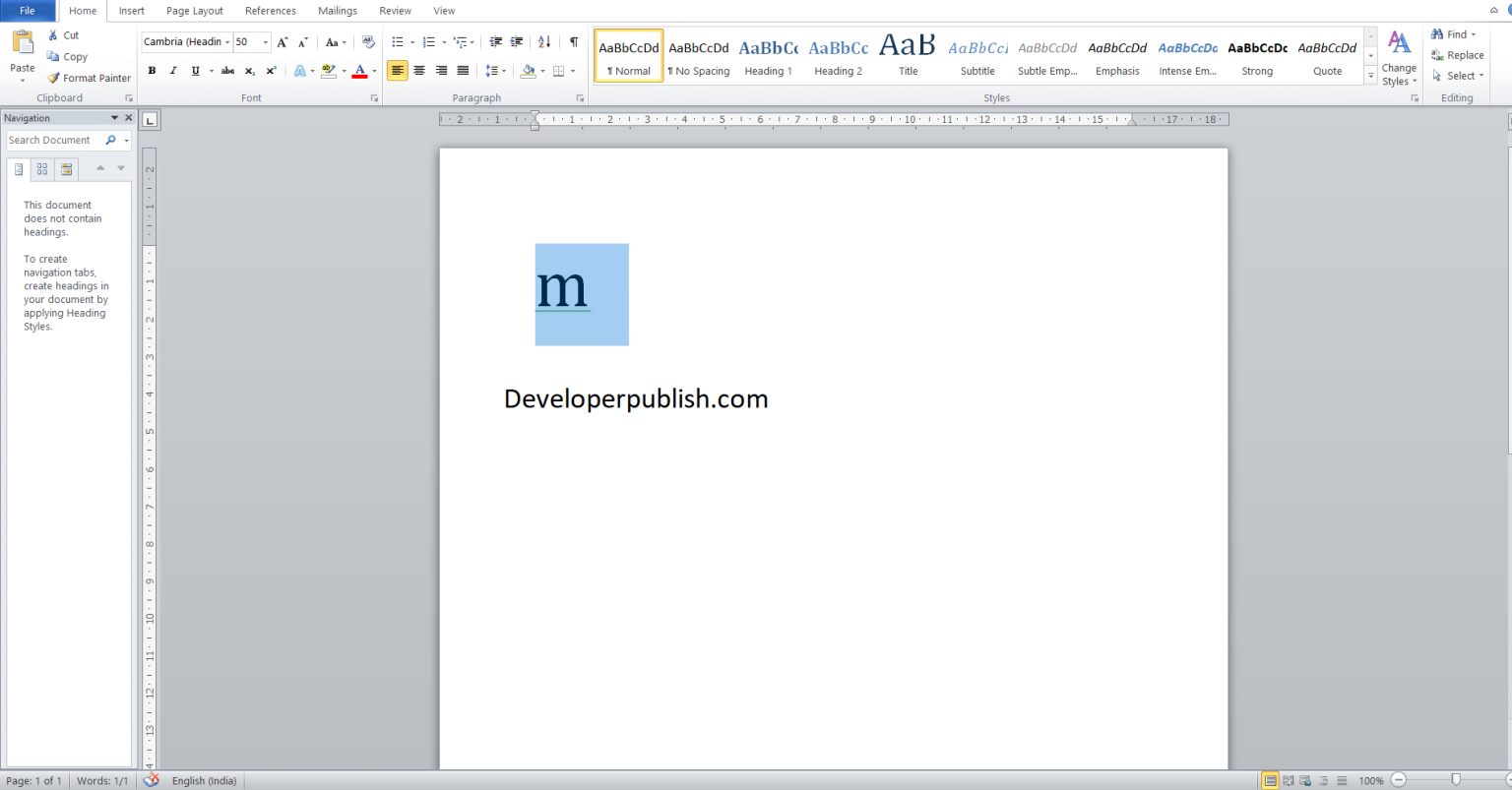The image size is (1512, 790).
Task: Toggle Bold formatting
Action: [x=152, y=70]
